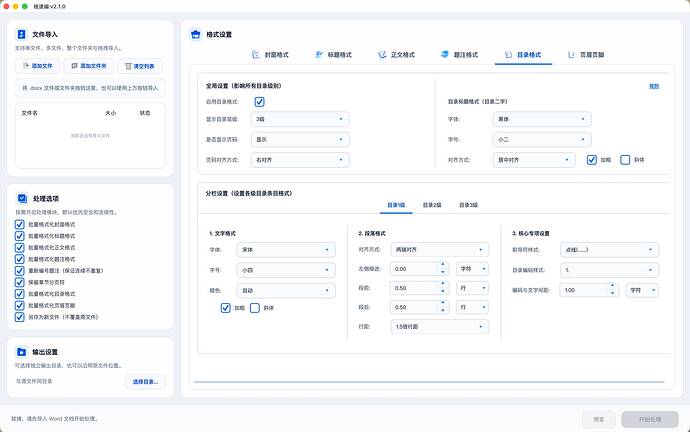Click the 预览 button in bottom bar
The height and width of the screenshot is (432, 690).
coord(598,419)
